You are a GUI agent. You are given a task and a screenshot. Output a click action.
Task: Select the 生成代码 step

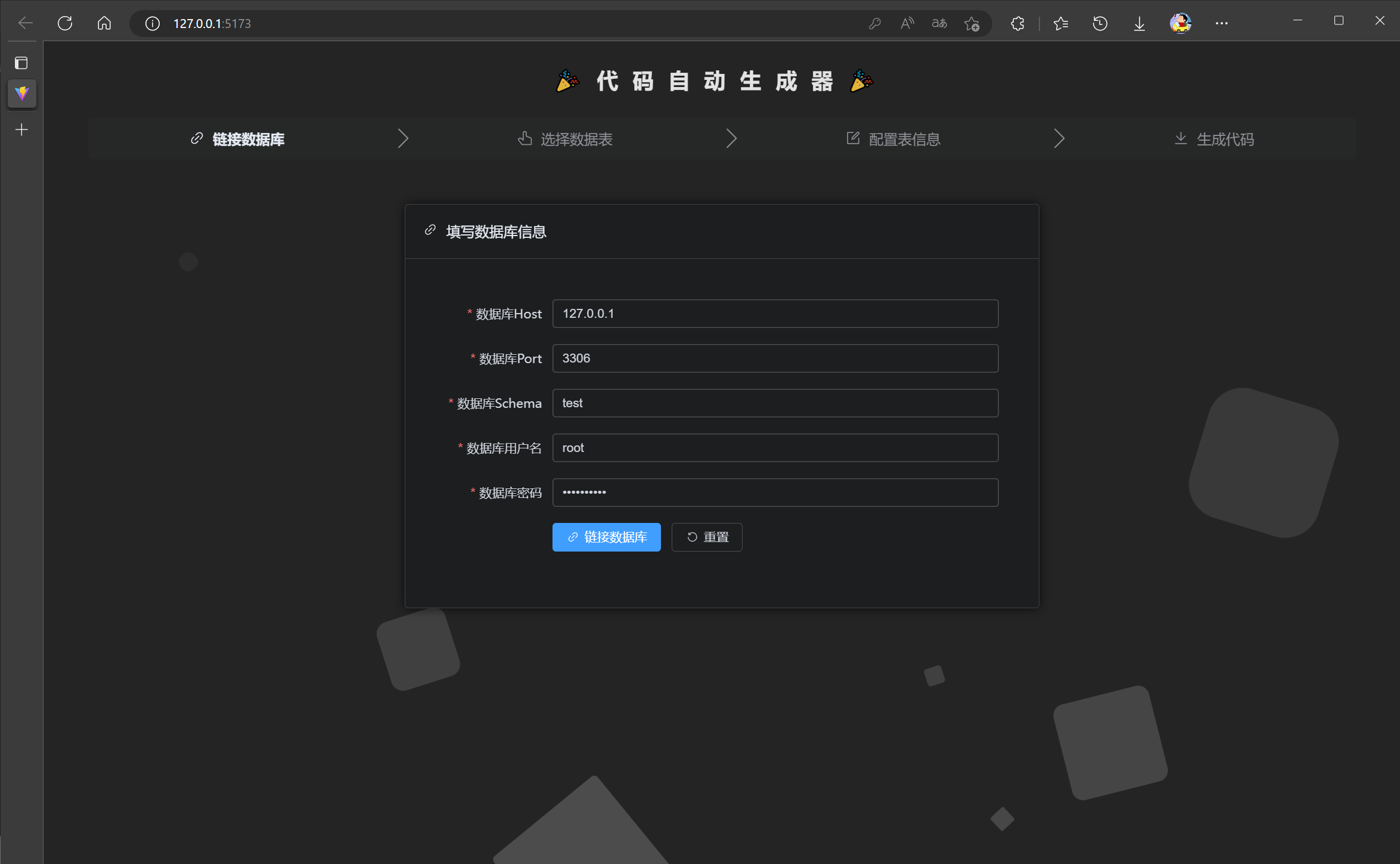[x=1213, y=139]
